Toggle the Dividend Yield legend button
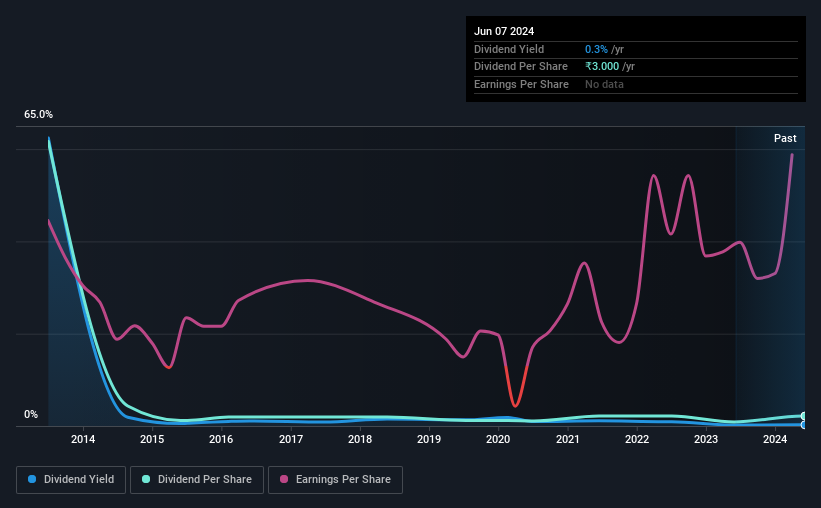The height and width of the screenshot is (508, 821). pyautogui.click(x=71, y=480)
